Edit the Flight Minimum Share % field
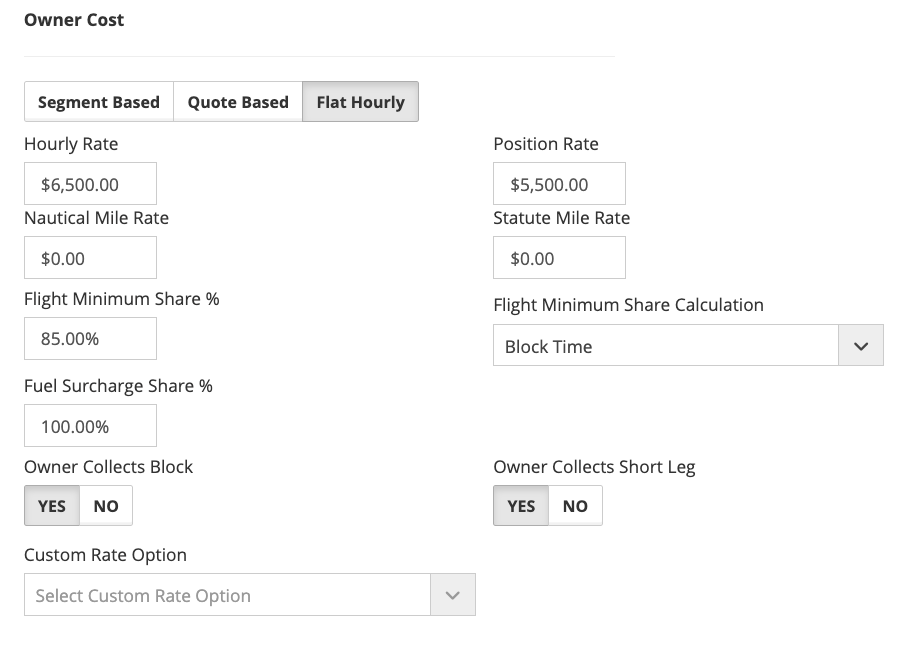 pos(90,339)
